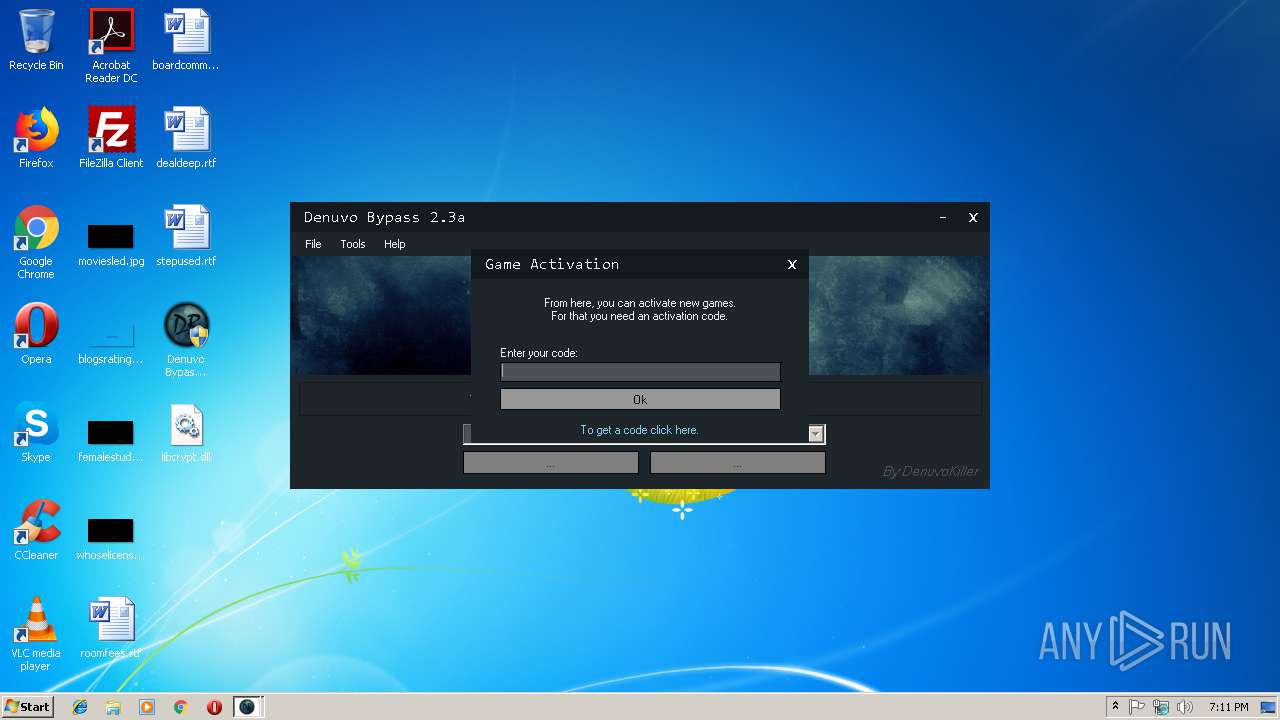Click the 7:11 PM system clock
This screenshot has height=720, width=1280.
(x=1228, y=707)
